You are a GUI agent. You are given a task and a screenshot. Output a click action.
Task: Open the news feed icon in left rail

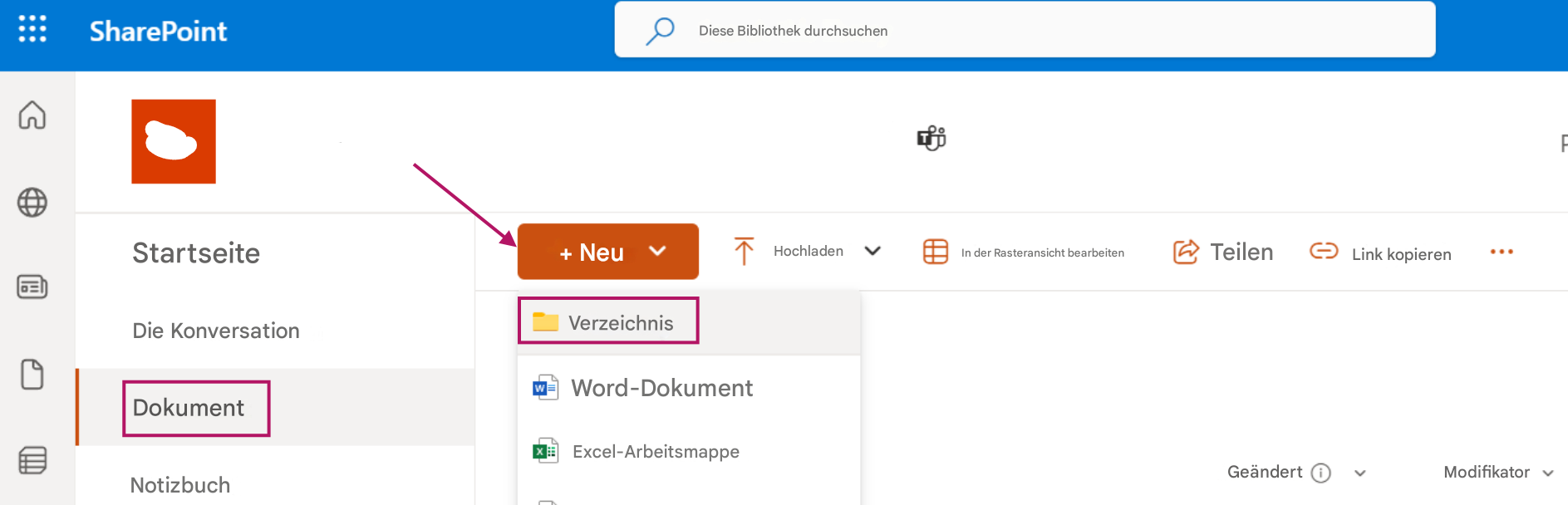pos(32,287)
